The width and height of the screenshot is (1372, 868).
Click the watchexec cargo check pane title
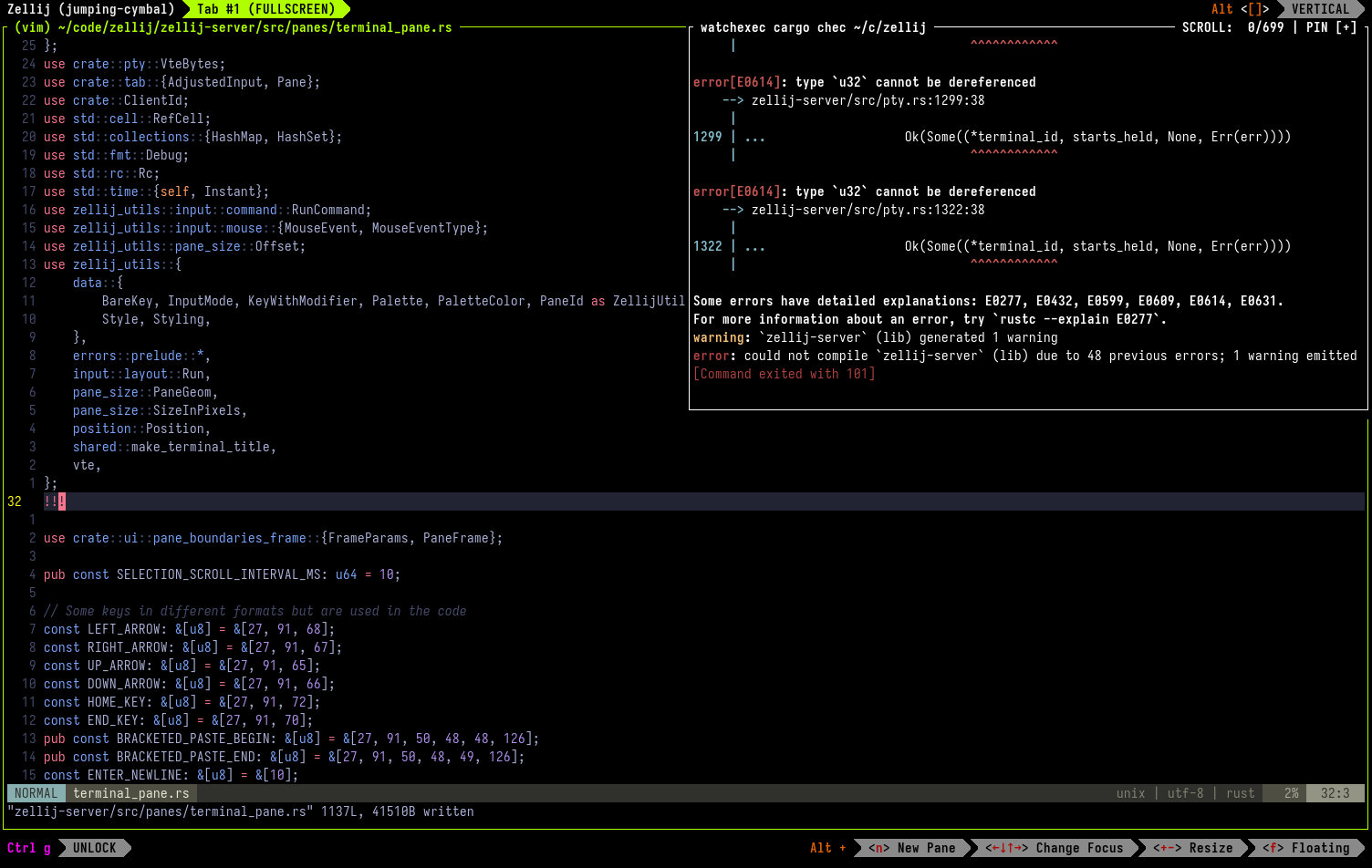pos(813,27)
